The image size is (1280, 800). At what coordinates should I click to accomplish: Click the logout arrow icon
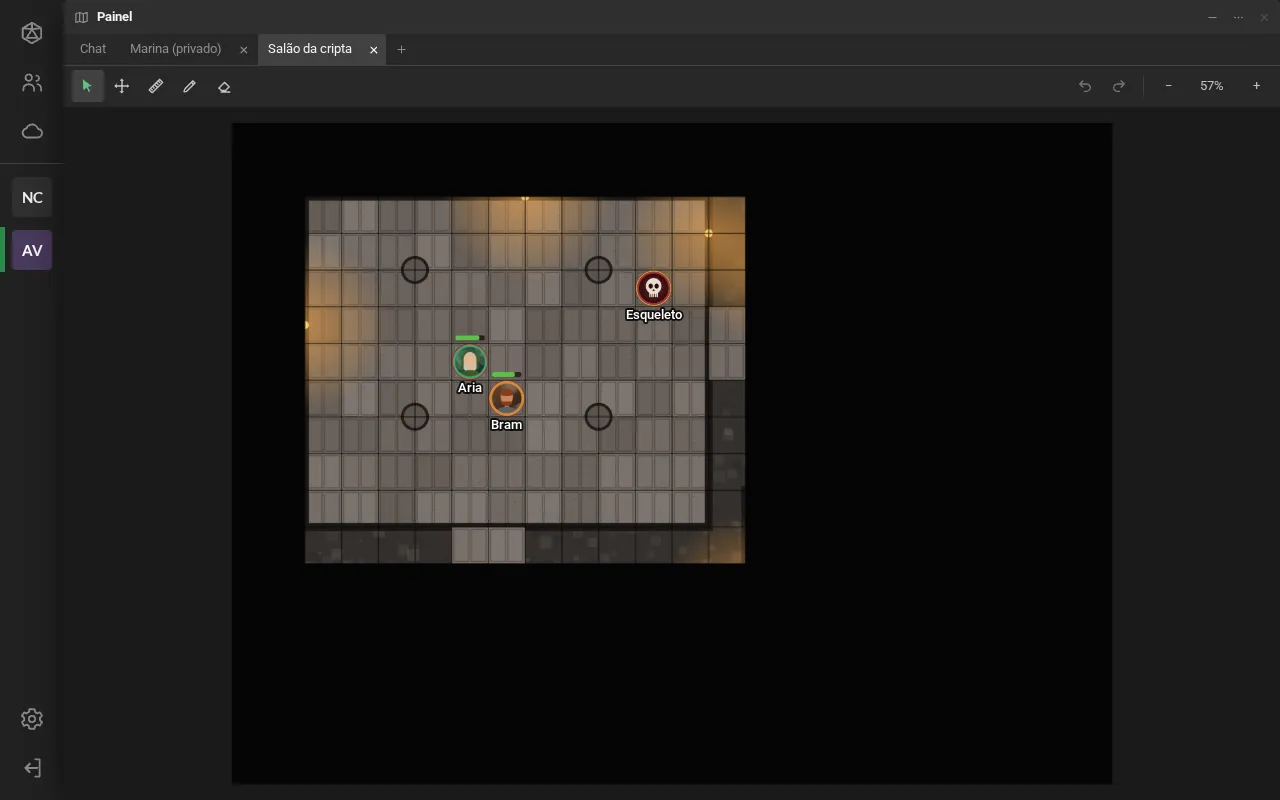pyautogui.click(x=32, y=768)
